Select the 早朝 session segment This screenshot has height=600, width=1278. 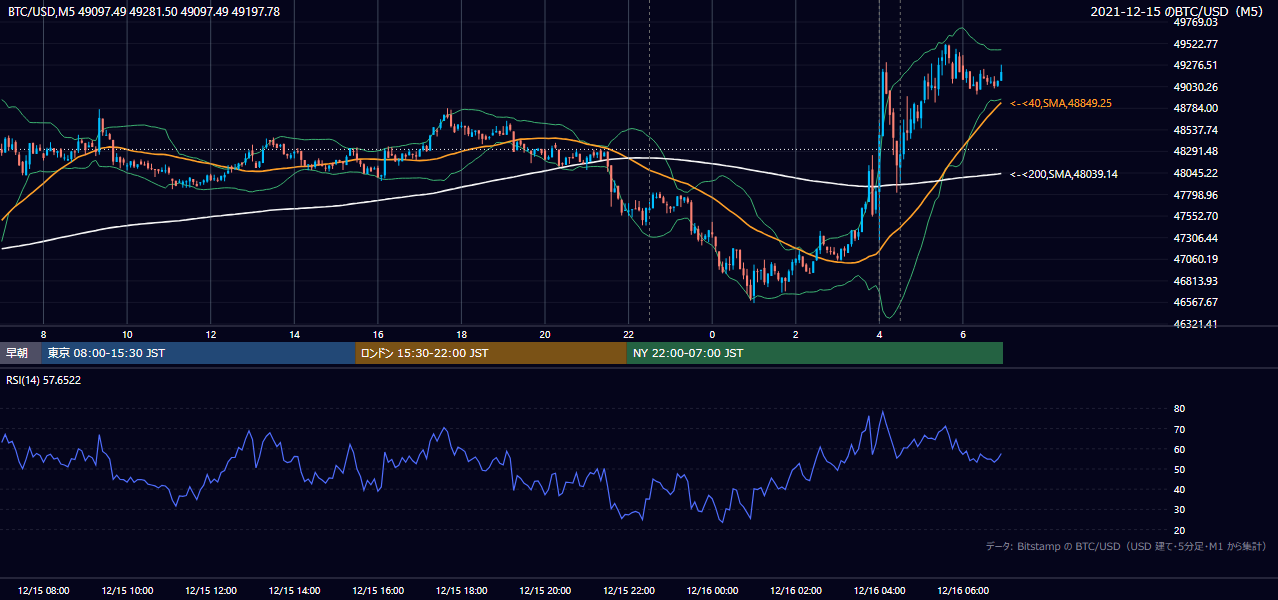pos(20,353)
